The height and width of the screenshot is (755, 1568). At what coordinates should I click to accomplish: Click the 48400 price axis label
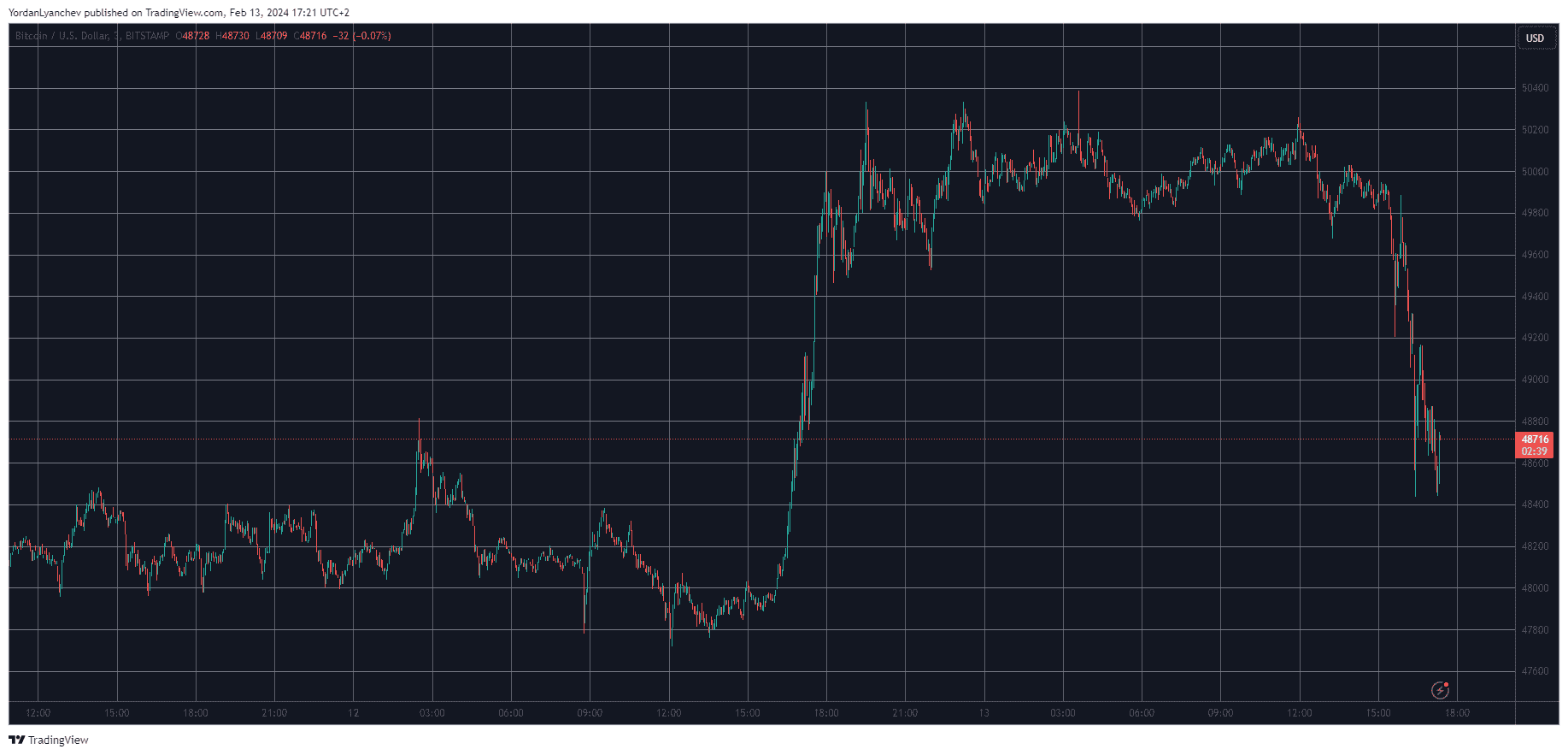click(1535, 504)
